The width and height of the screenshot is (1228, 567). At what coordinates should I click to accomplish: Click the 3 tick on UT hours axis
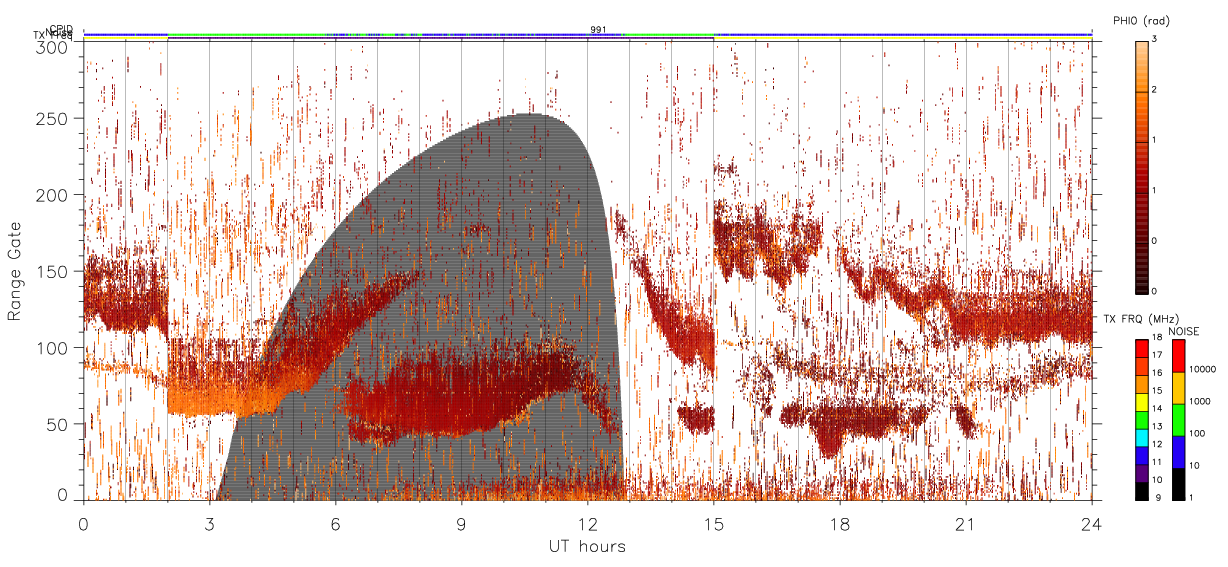(210, 524)
